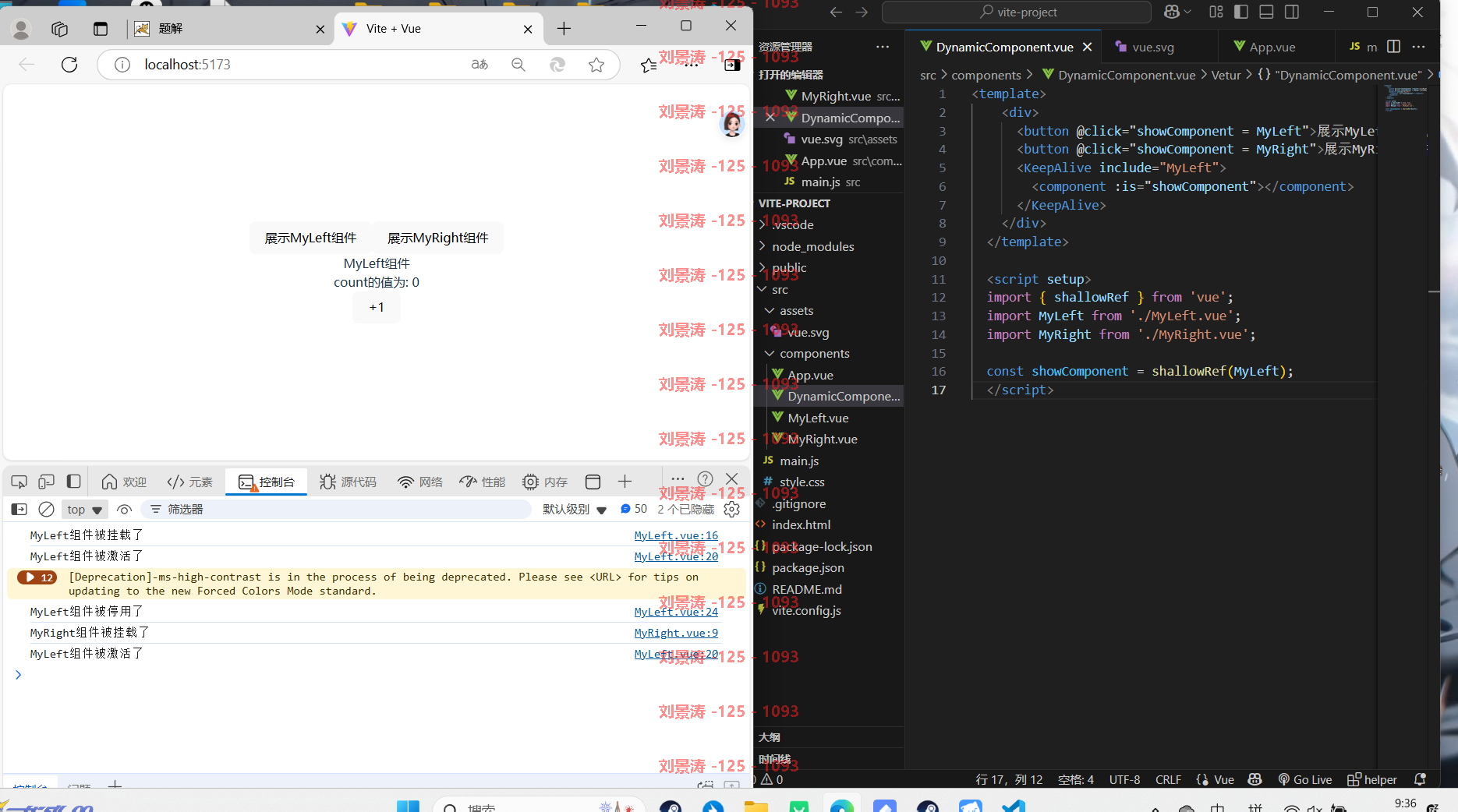Select the 控制台 tab
Screen dimensions: 1458x812
click(267, 482)
